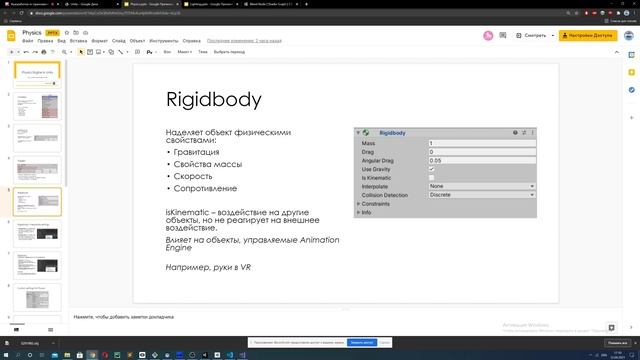Click the yellow Настройки Доступа button
Viewport: 640px width, 360px height.
(588, 36)
